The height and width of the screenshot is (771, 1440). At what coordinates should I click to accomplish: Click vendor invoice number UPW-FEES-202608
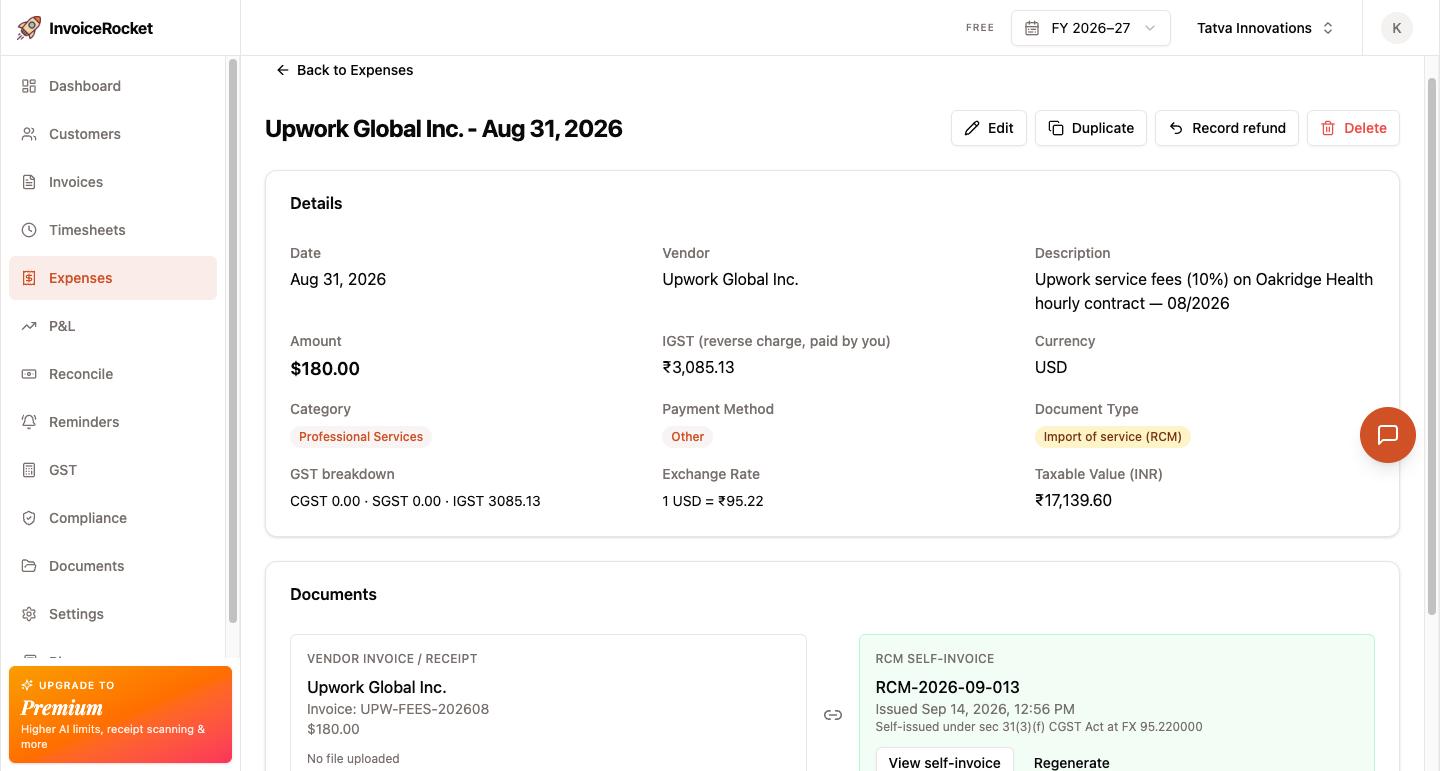[x=424, y=709]
